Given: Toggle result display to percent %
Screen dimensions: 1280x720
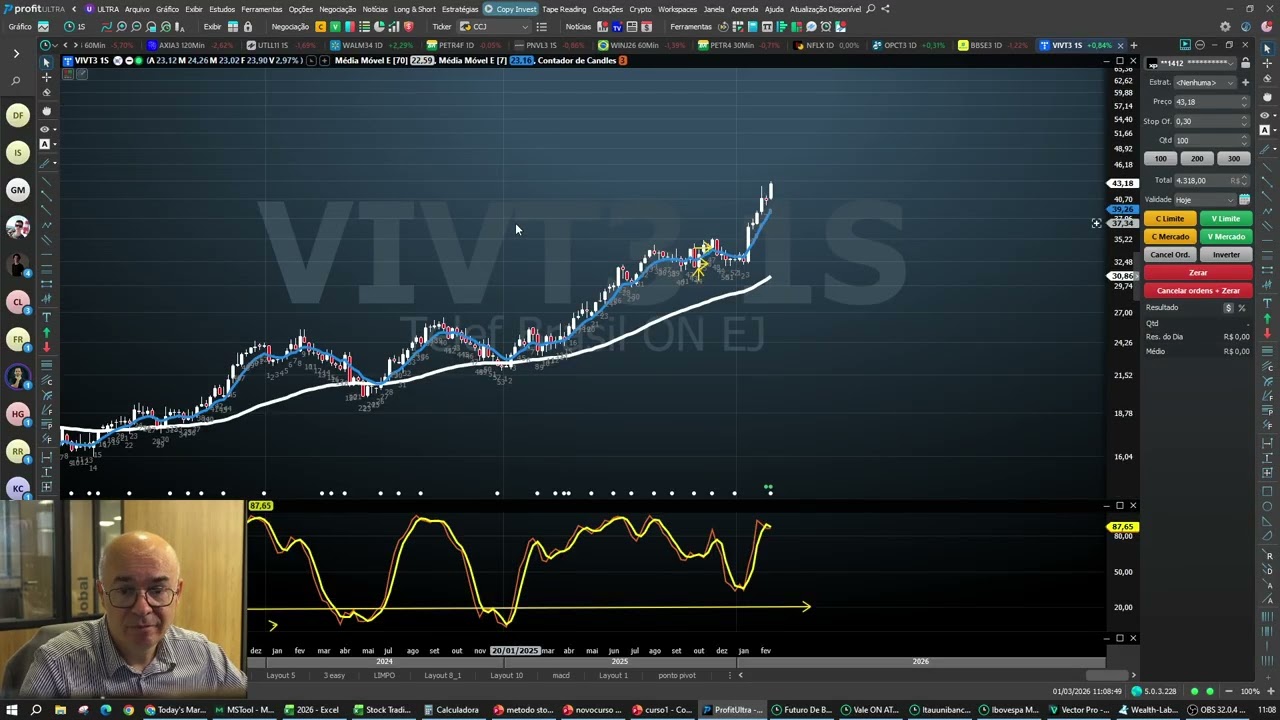Looking at the screenshot, I should tap(1242, 308).
